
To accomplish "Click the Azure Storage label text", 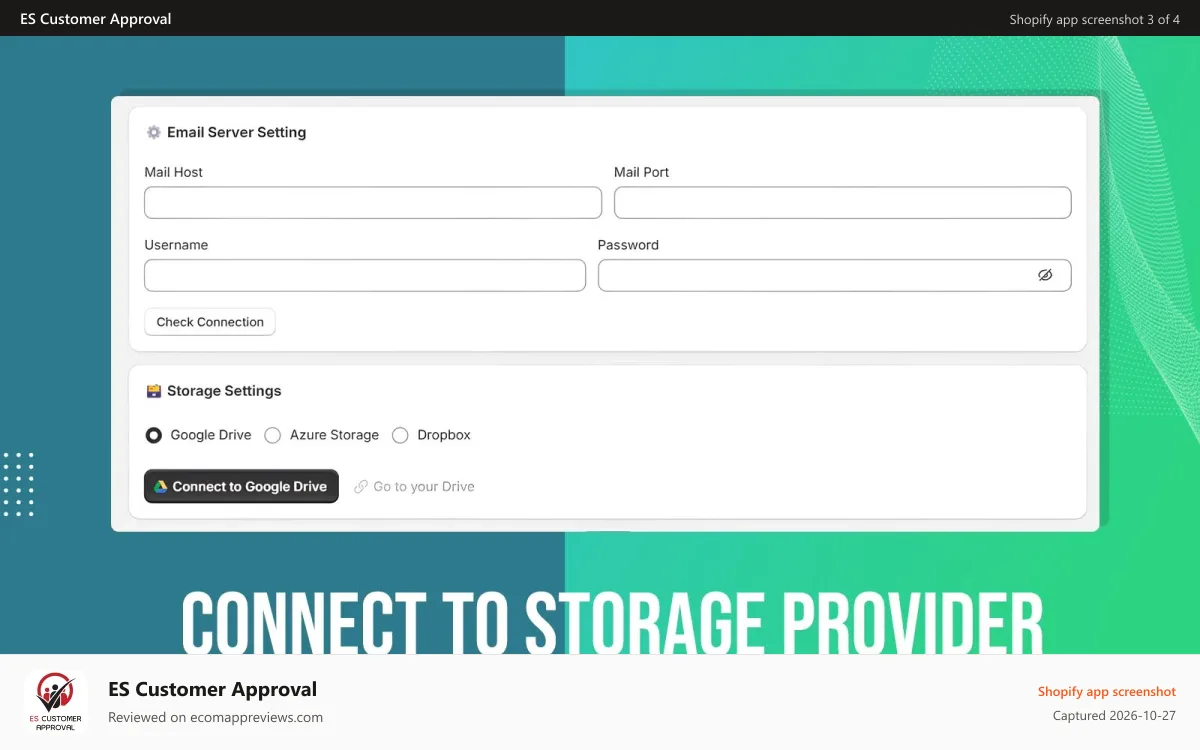I will 334,435.
